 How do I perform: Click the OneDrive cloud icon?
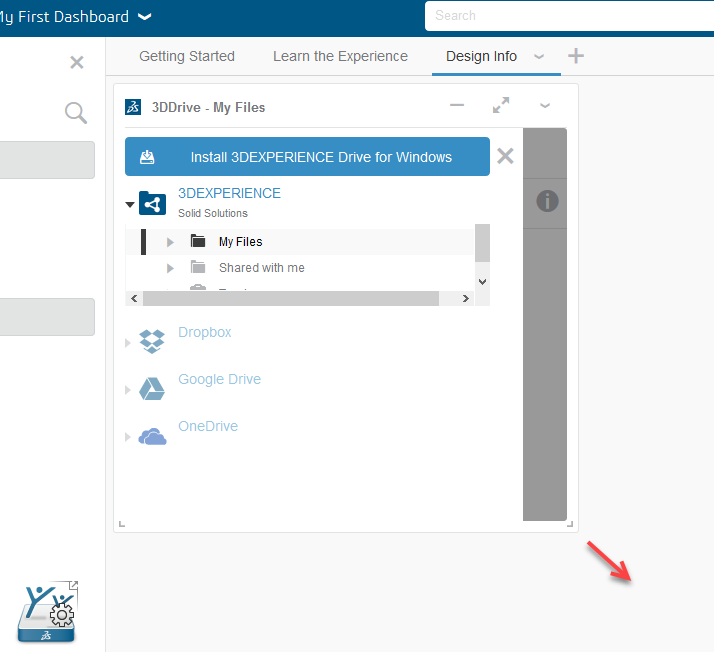[x=152, y=436]
